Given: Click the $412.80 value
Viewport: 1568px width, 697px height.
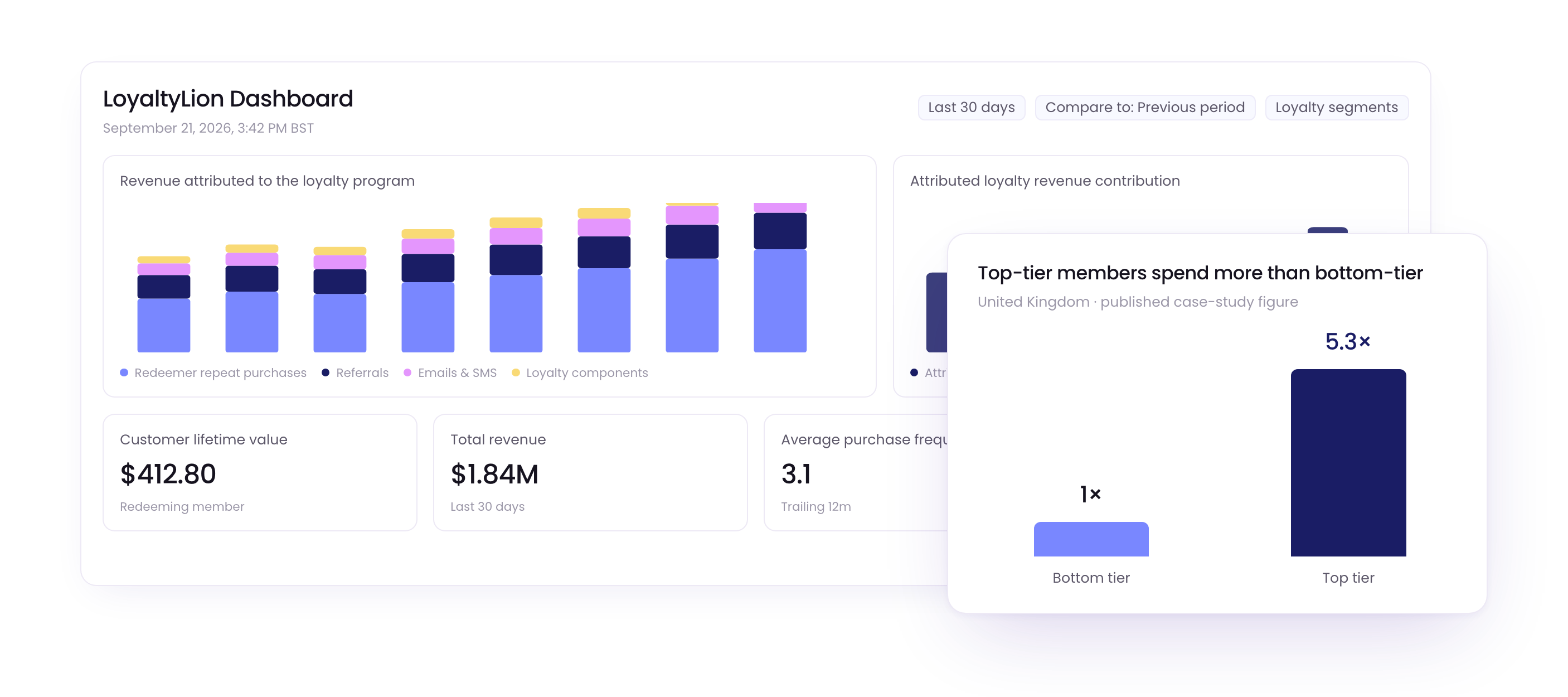Looking at the screenshot, I should pos(168,474).
